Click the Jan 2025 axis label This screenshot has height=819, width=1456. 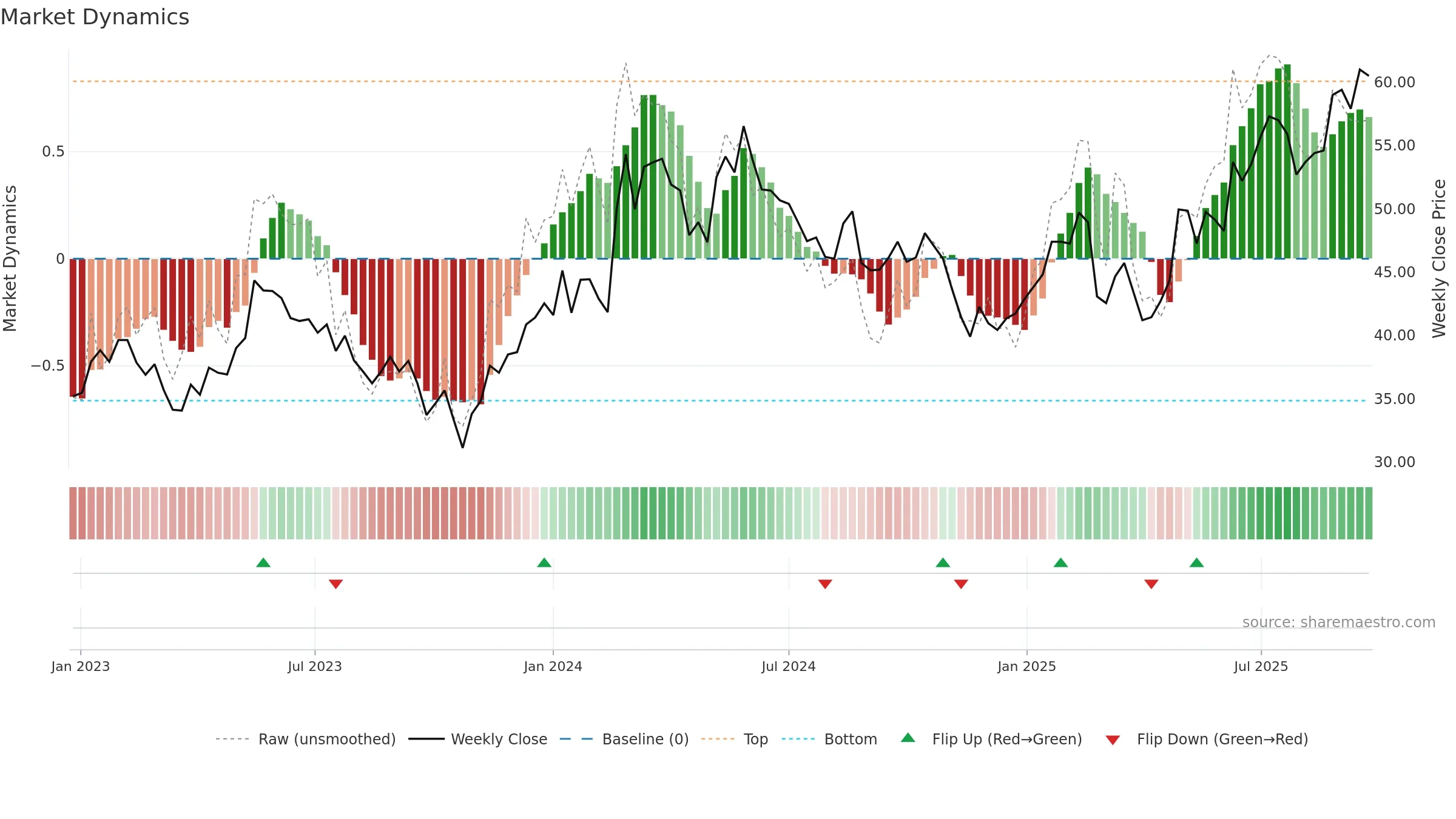[1027, 666]
